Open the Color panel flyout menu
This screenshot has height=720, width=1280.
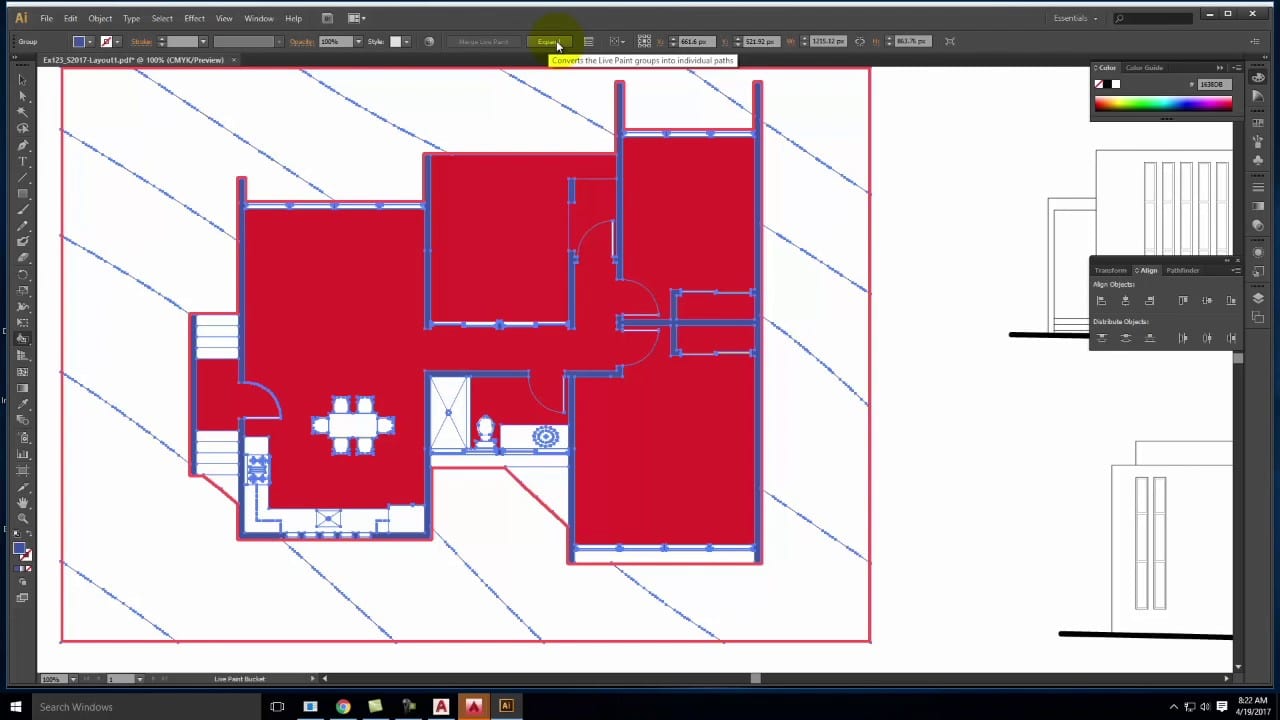coord(1237,68)
